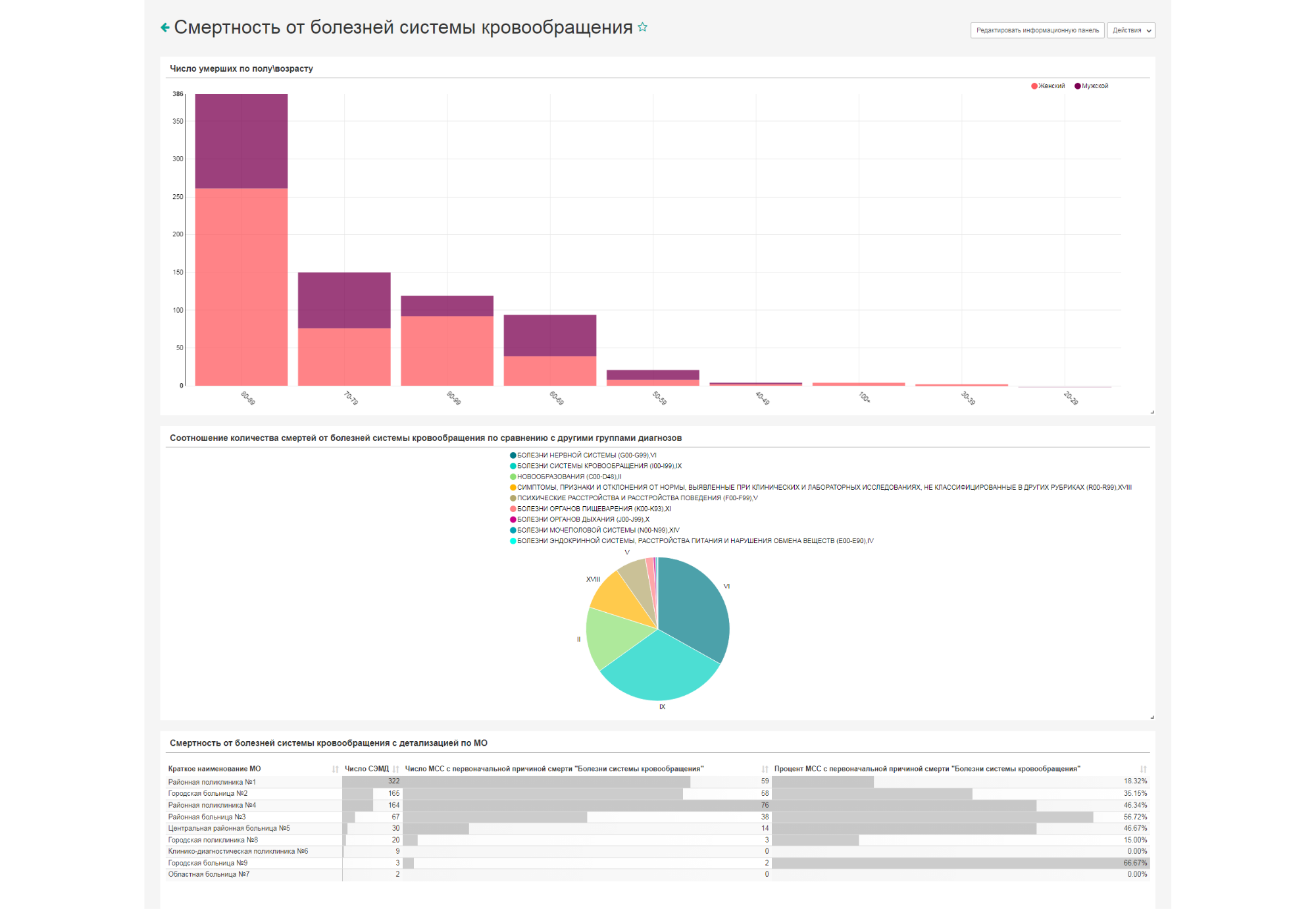Toggle Женский series in bar chart legend

pos(1048,86)
